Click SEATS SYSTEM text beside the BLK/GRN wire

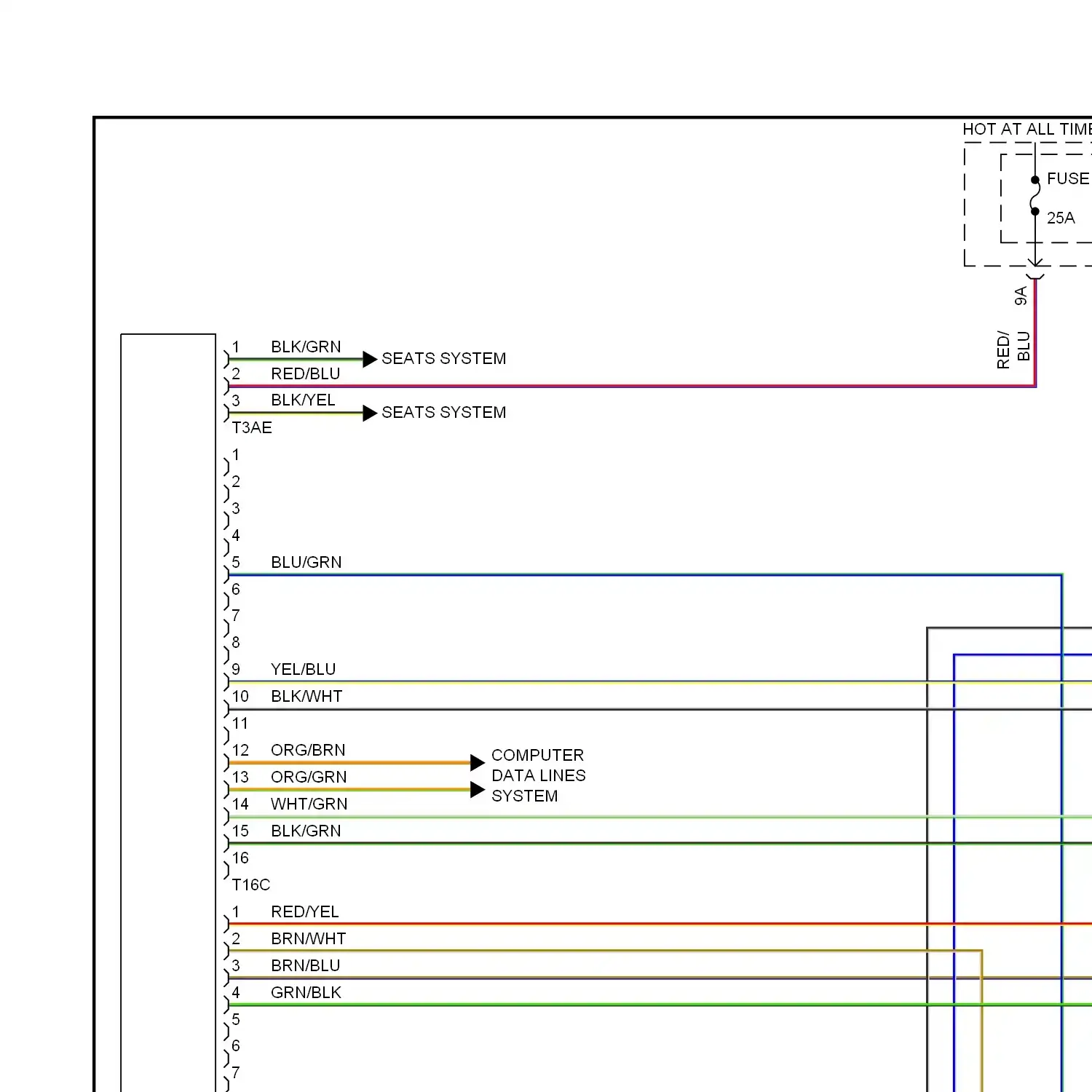(444, 358)
